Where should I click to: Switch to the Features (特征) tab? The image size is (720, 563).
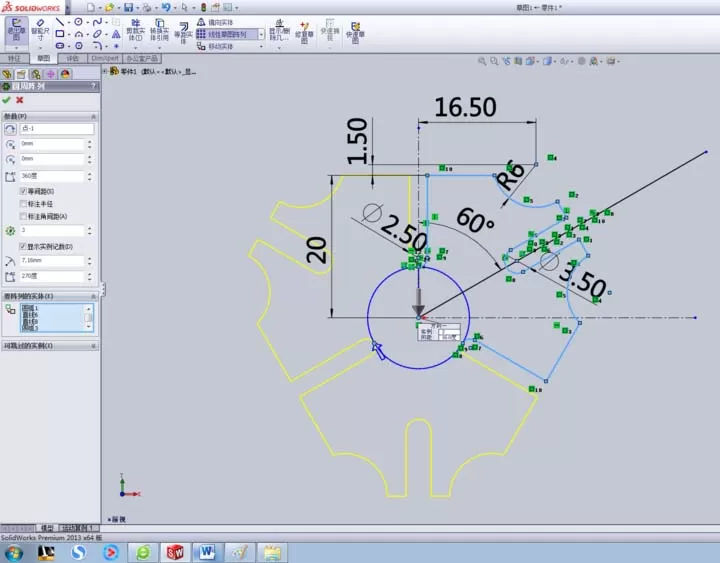click(x=15, y=58)
